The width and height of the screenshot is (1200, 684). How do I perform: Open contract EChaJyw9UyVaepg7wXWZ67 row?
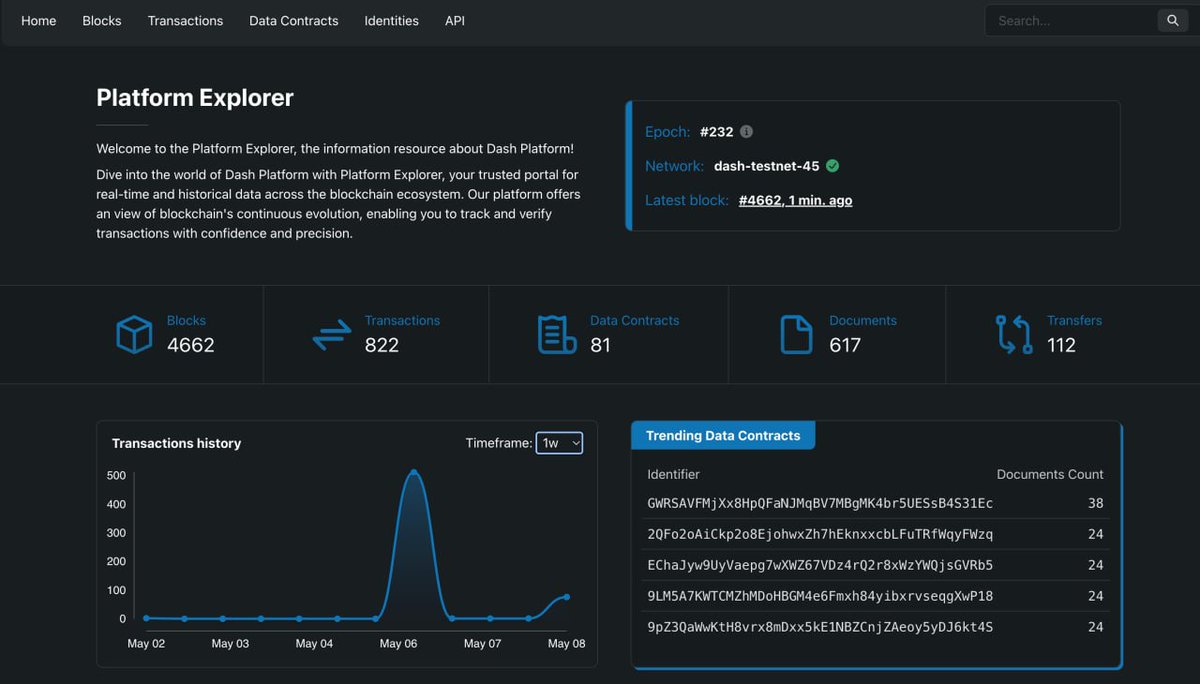click(875, 565)
